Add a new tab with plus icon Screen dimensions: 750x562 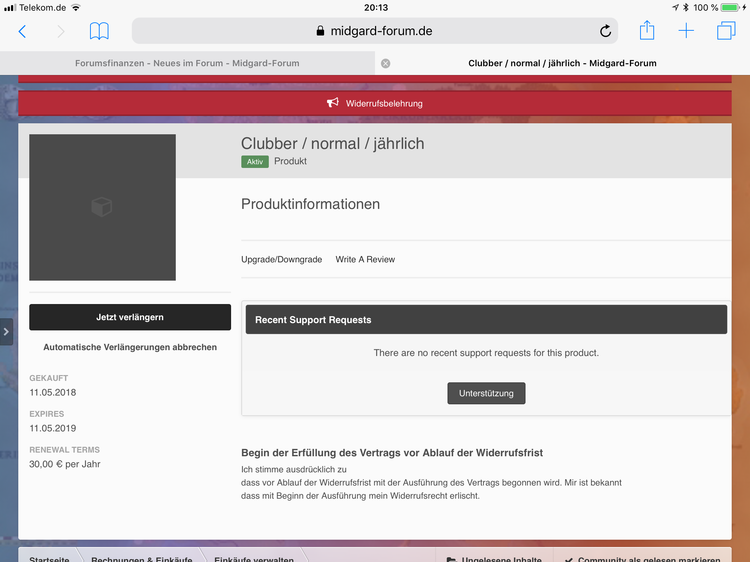click(686, 31)
